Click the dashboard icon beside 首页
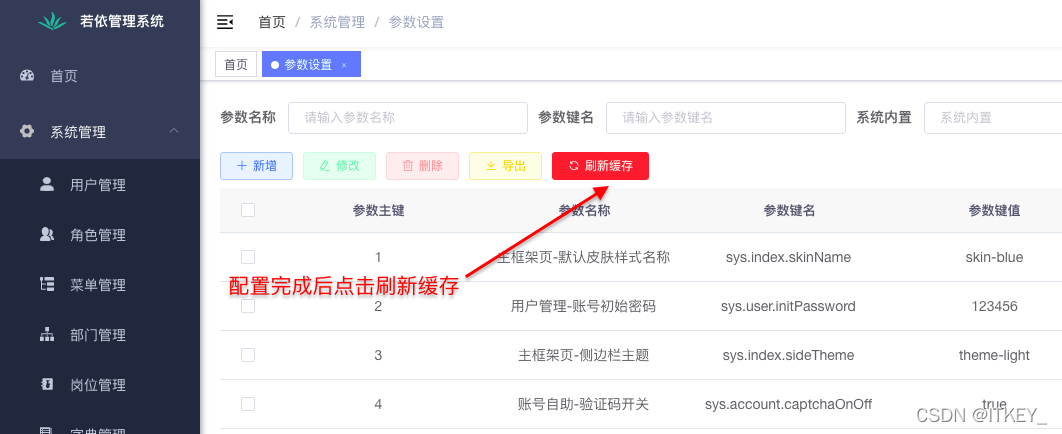1062x434 pixels. point(27,76)
